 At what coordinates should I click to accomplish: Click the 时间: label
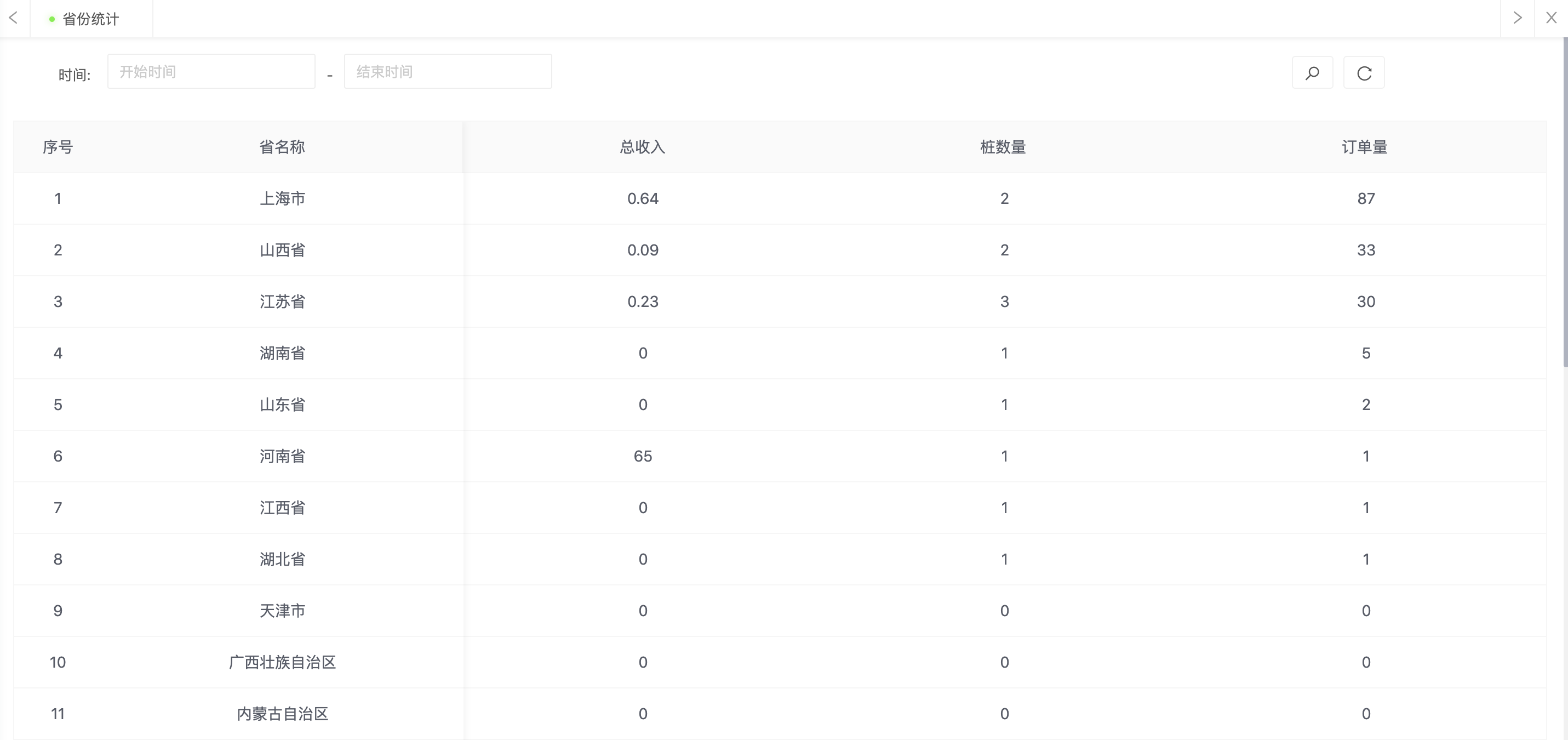75,75
